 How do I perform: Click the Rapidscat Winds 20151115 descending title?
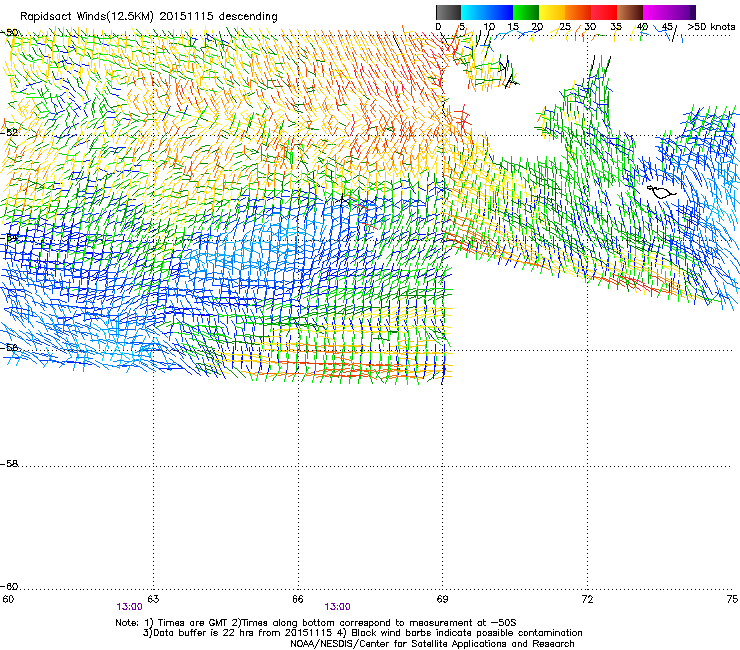(x=149, y=17)
